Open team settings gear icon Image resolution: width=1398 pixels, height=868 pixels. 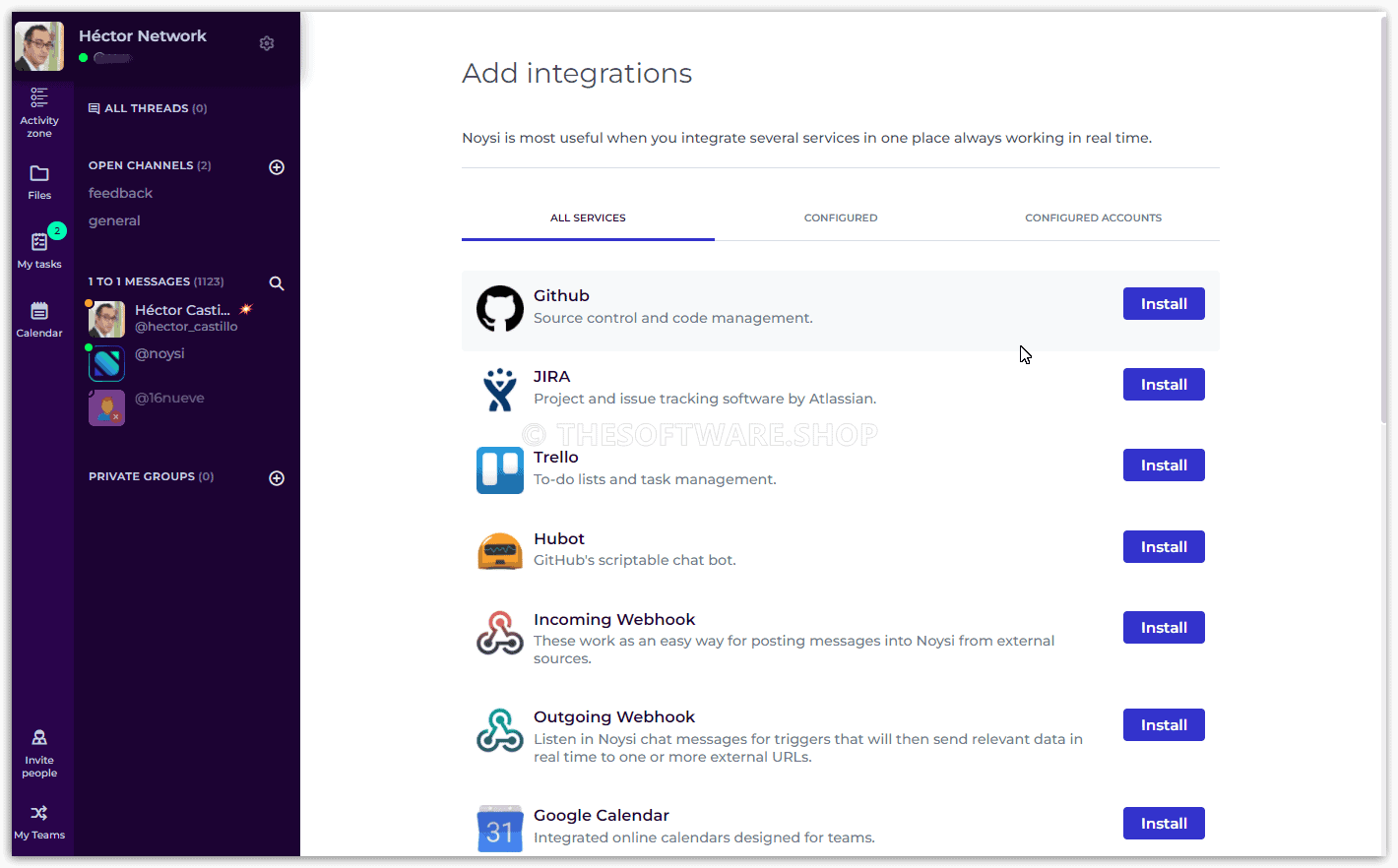[267, 43]
